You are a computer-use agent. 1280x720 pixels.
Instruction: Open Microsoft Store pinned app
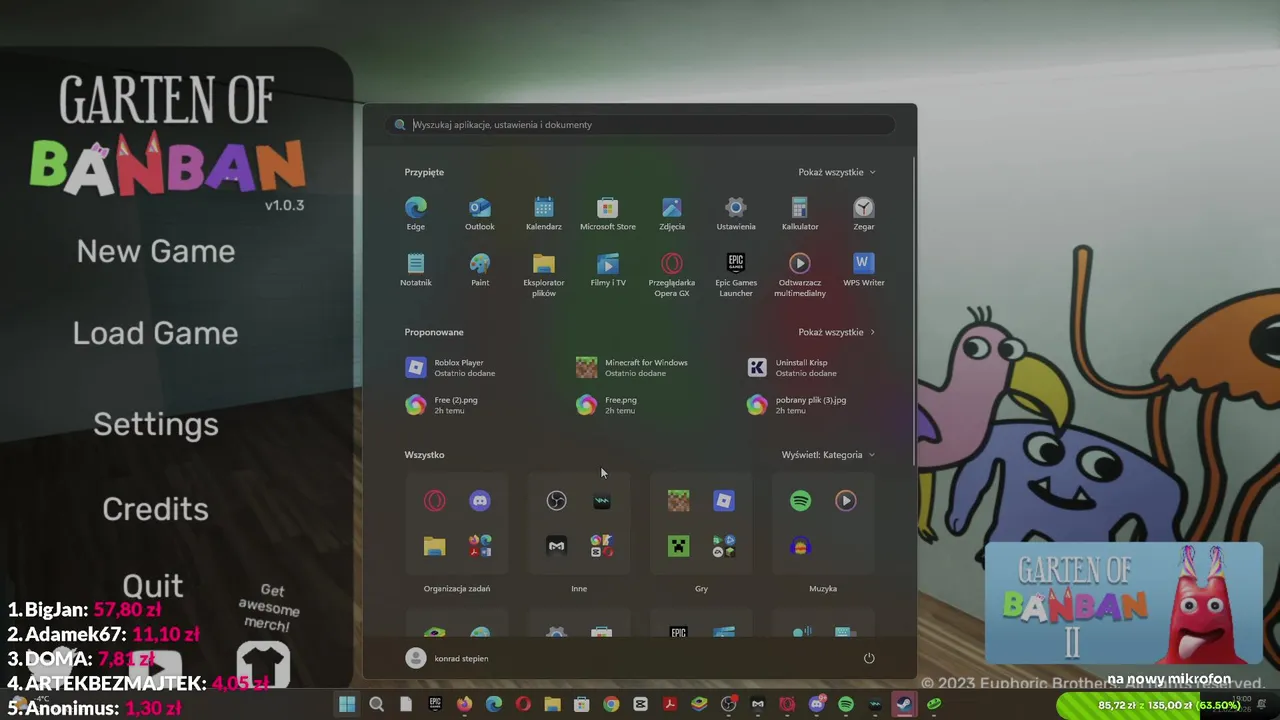[608, 213]
